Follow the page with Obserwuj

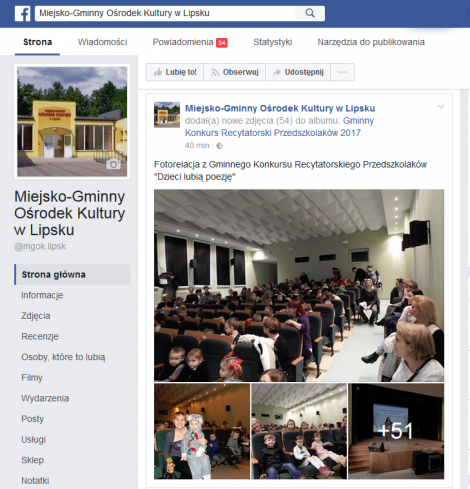(235, 72)
